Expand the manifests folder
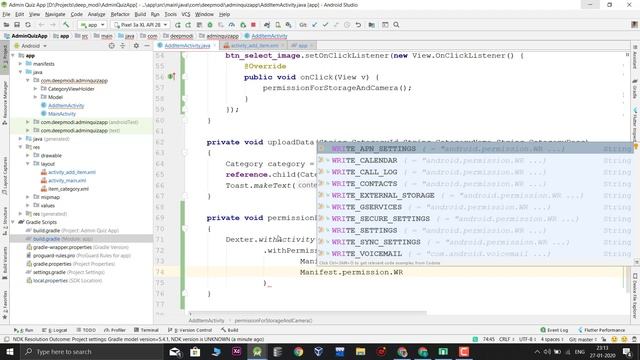The height and width of the screenshot is (360, 640). [20, 64]
